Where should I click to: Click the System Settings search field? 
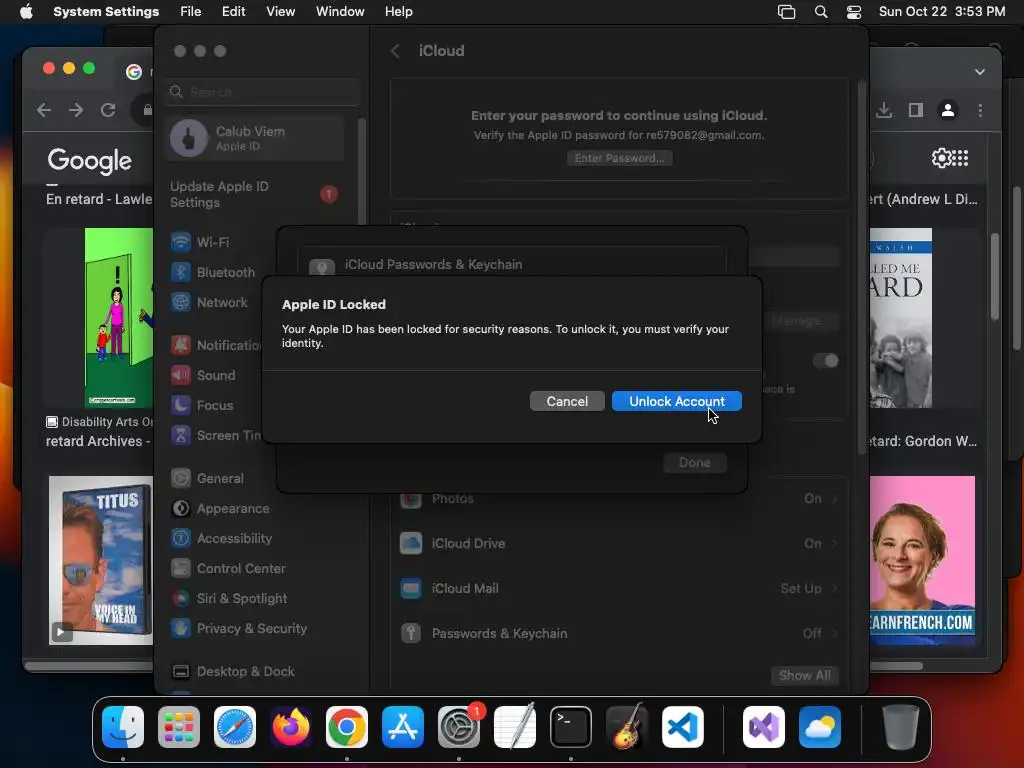(262, 92)
